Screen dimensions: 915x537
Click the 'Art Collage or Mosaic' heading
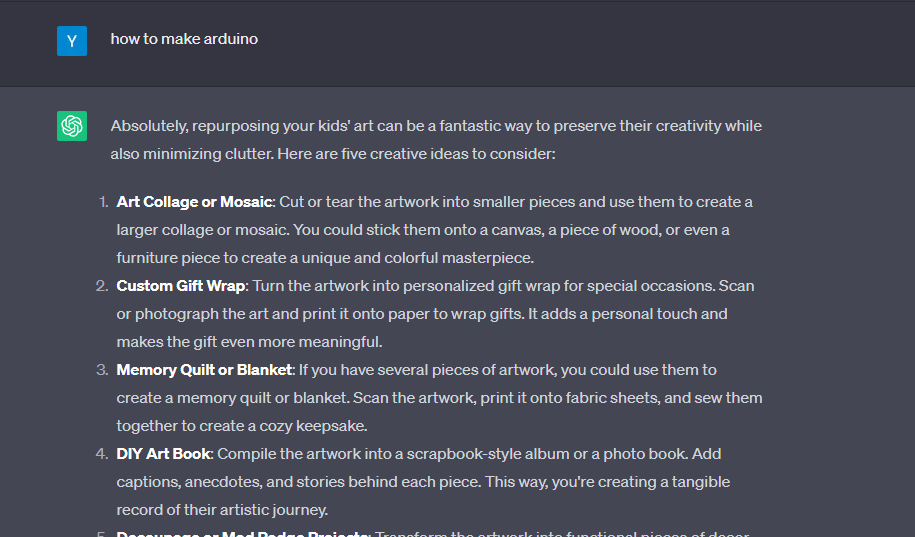pos(194,202)
